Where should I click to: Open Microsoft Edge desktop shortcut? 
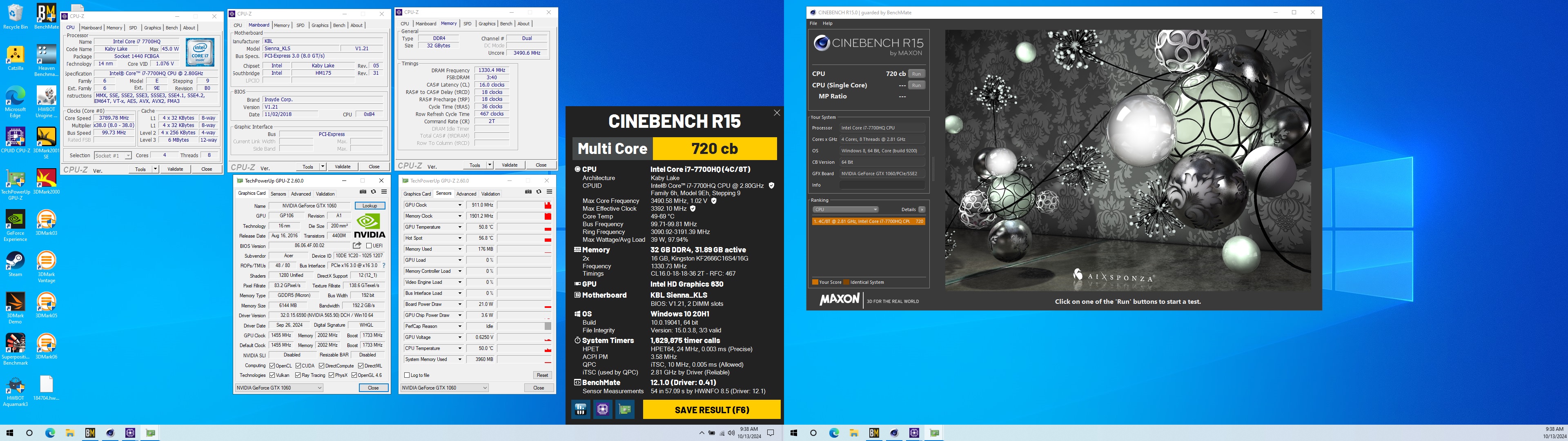pos(15,102)
